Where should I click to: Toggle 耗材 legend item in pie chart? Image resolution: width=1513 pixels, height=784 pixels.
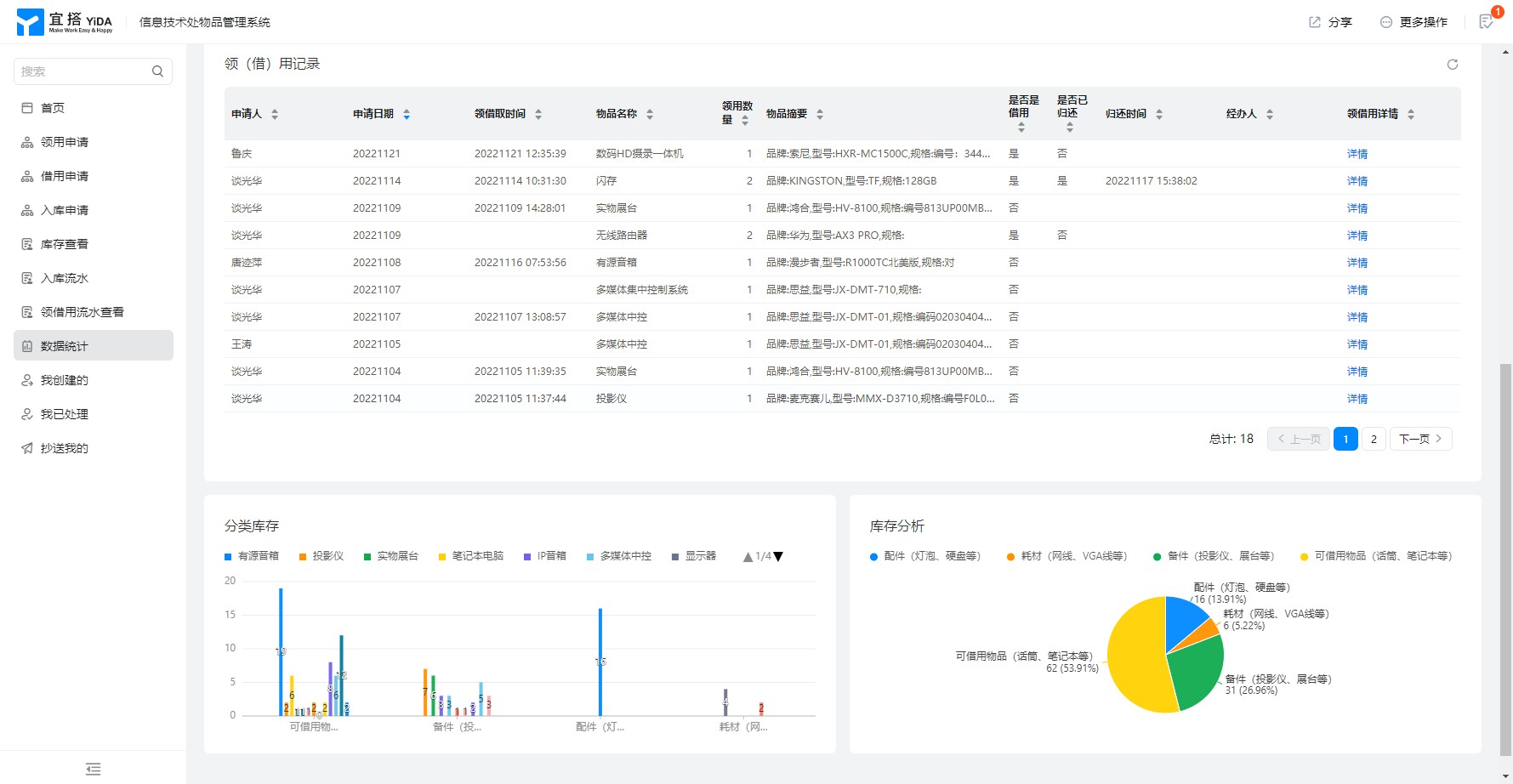1066,556
